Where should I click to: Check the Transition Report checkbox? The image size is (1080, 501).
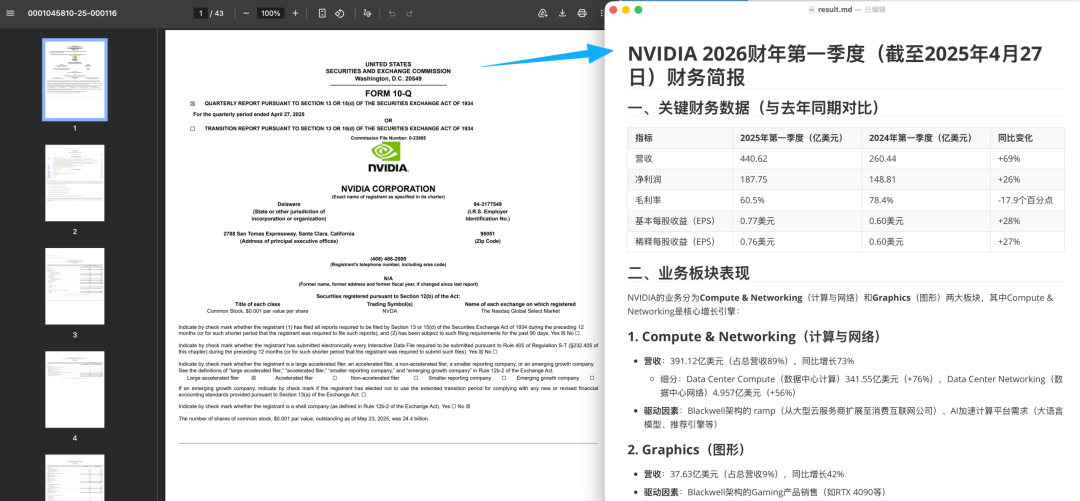(193, 129)
